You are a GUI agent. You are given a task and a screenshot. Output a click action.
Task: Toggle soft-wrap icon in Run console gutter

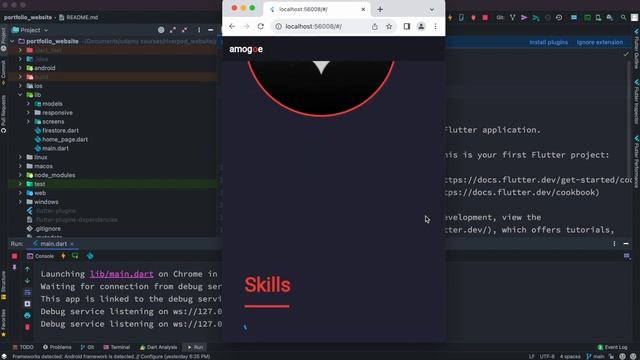(27, 292)
